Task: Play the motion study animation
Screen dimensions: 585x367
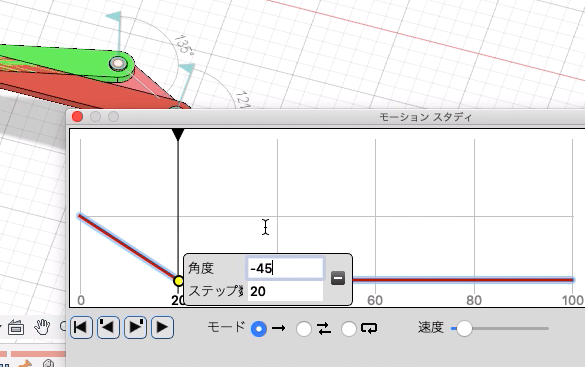Action: click(x=162, y=327)
